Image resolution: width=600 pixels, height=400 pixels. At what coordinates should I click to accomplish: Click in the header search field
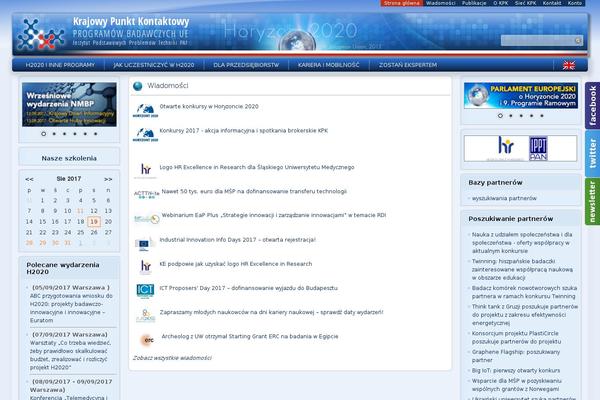click(538, 40)
